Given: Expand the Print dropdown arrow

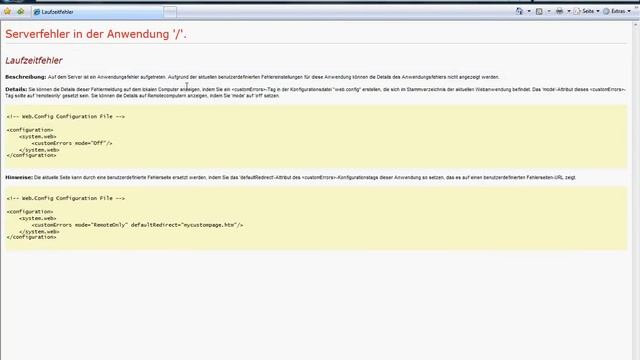Looking at the screenshot, I should click(x=569, y=11).
